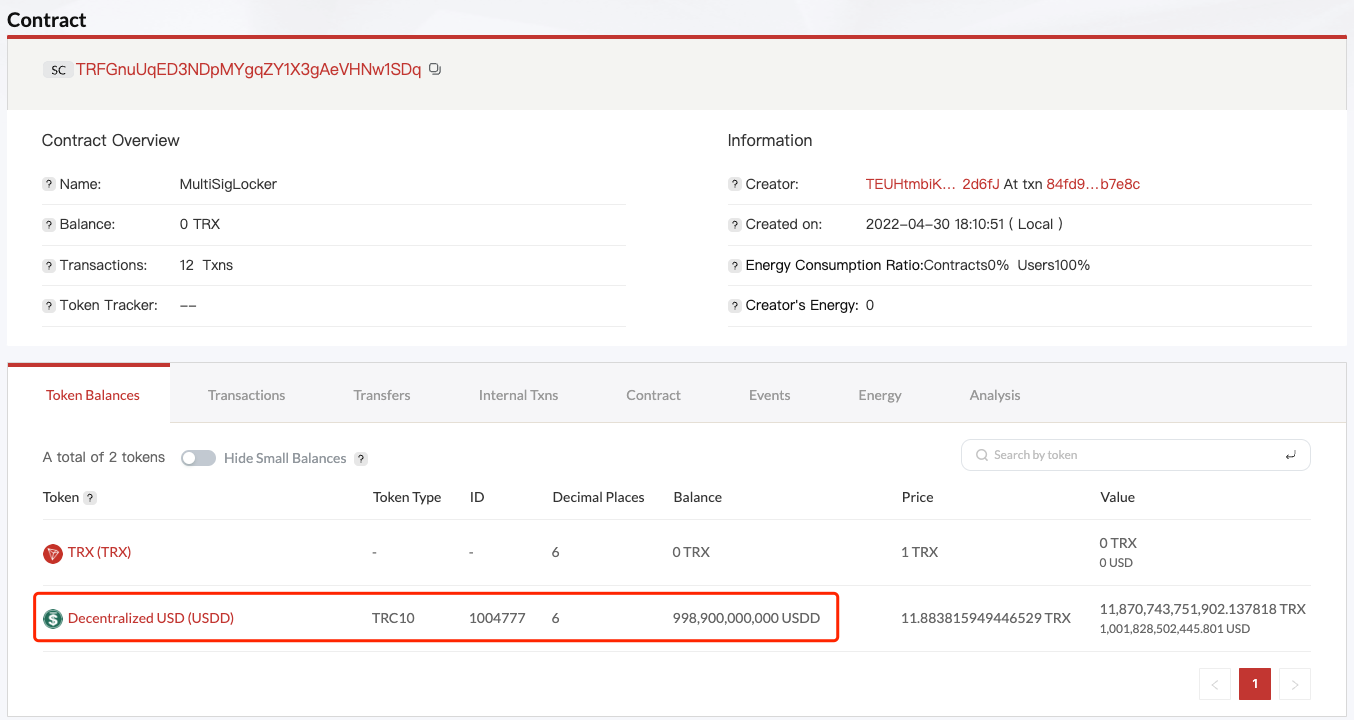Click the USDD token ID 1004777
1354x720 pixels.
[x=497, y=619]
